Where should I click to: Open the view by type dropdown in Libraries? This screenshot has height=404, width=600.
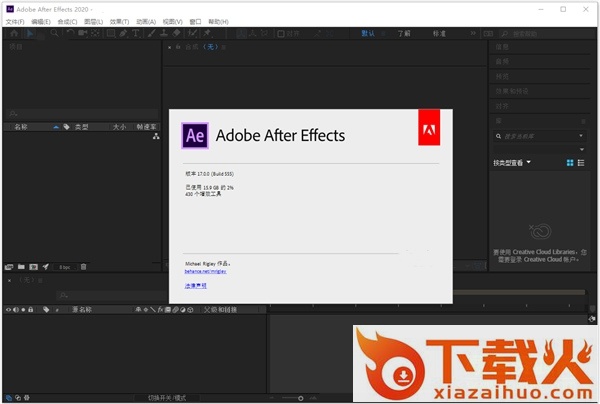click(x=512, y=163)
